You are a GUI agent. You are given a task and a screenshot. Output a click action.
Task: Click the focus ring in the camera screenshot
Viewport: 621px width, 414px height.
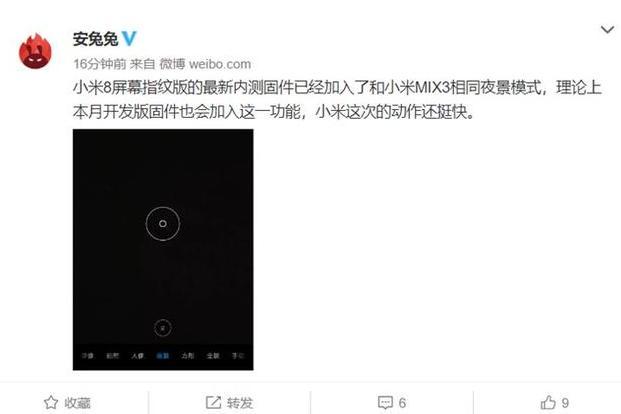163,224
